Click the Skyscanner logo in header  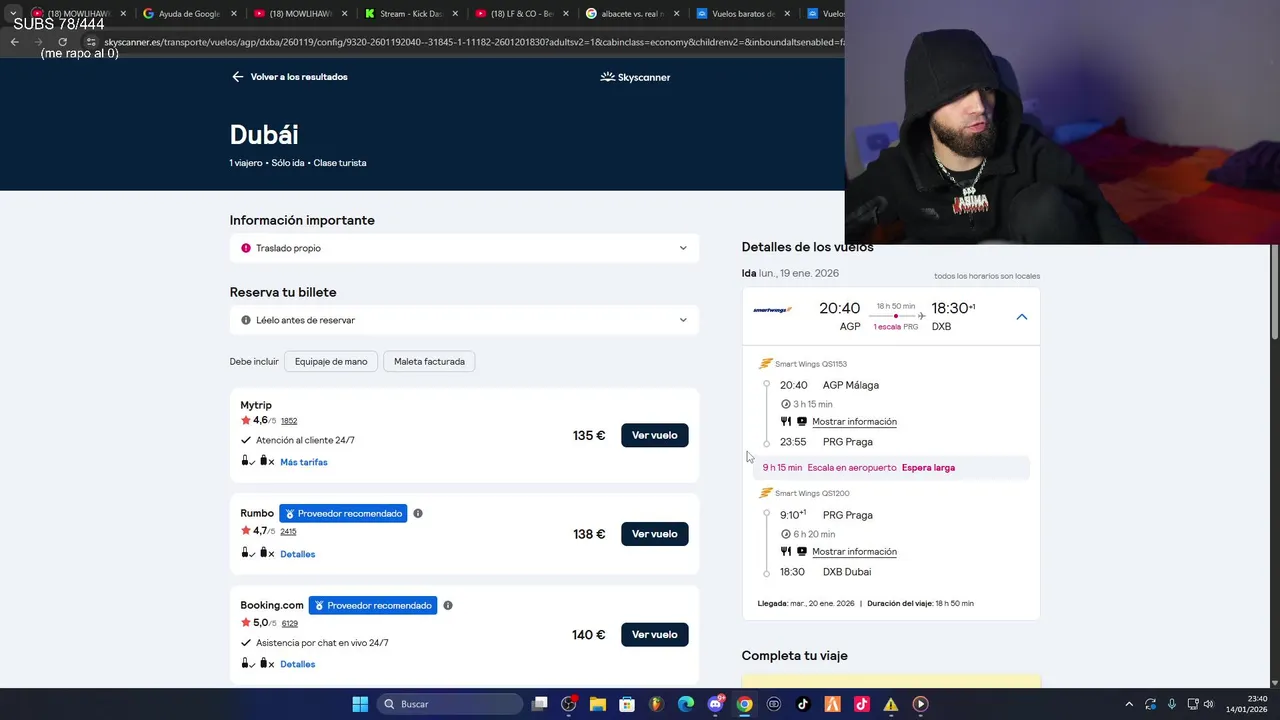click(635, 77)
